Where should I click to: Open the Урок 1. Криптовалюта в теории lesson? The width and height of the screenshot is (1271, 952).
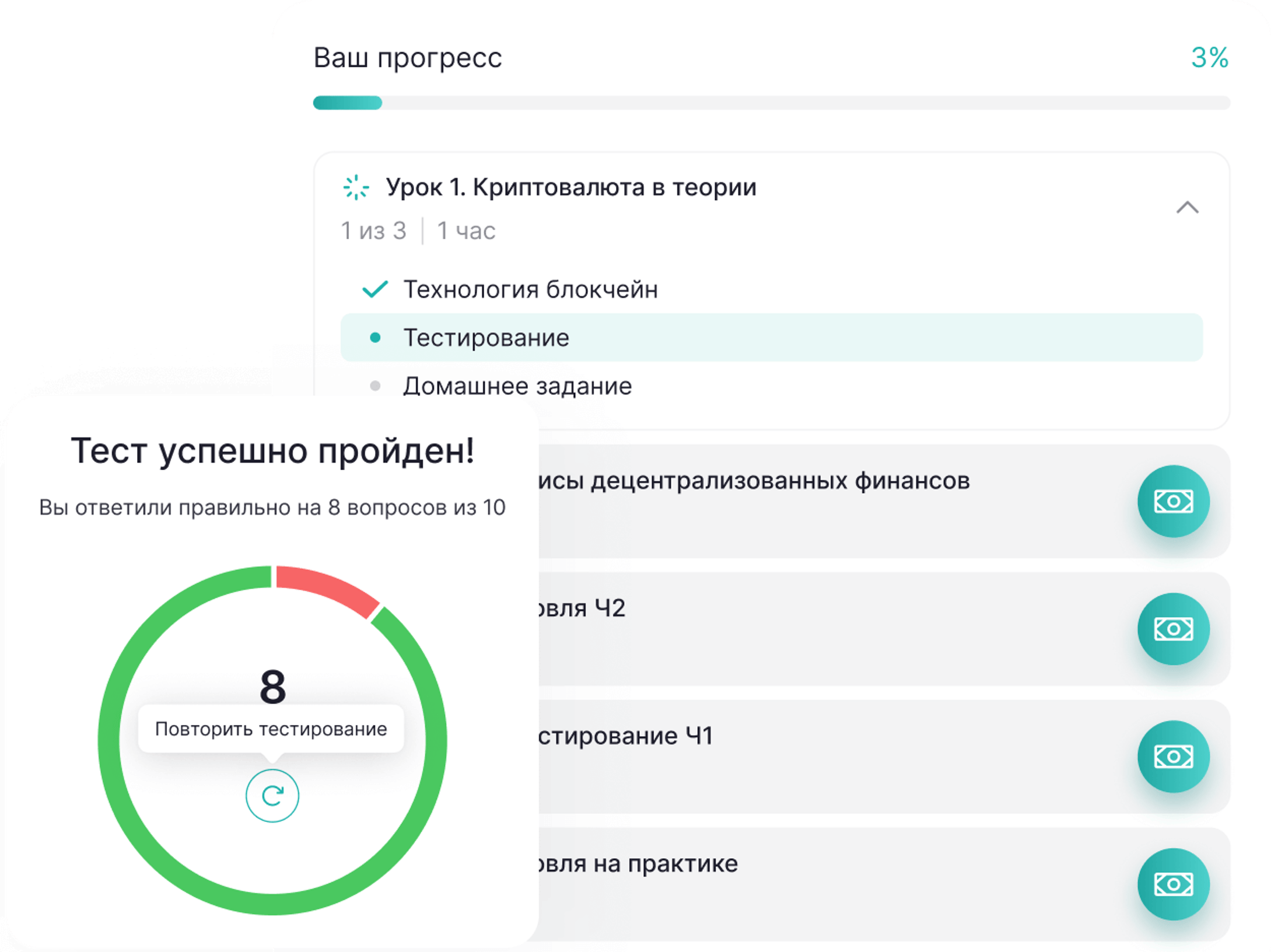572,188
